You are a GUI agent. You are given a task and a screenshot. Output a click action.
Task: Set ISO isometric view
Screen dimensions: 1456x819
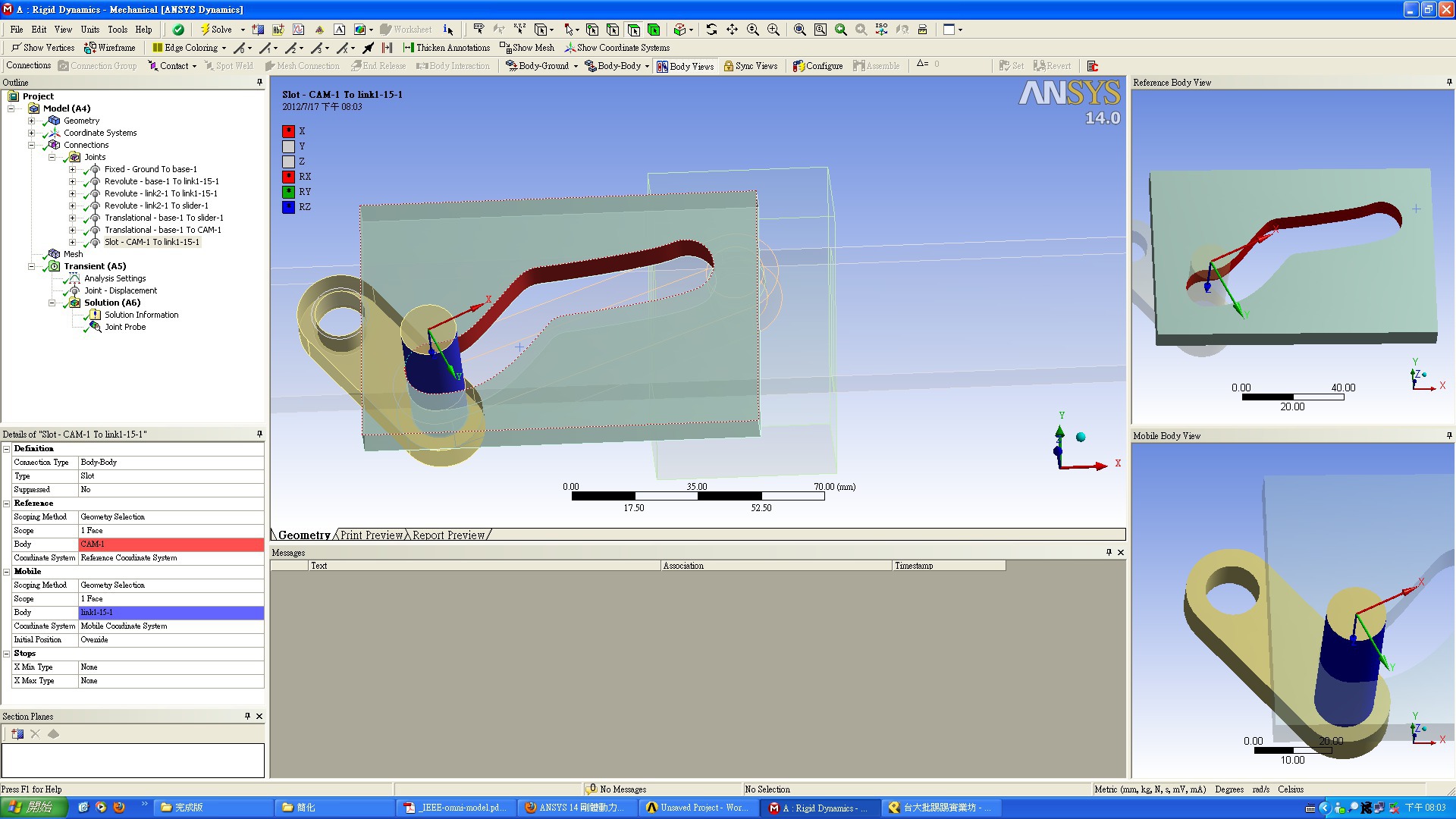tap(881, 30)
